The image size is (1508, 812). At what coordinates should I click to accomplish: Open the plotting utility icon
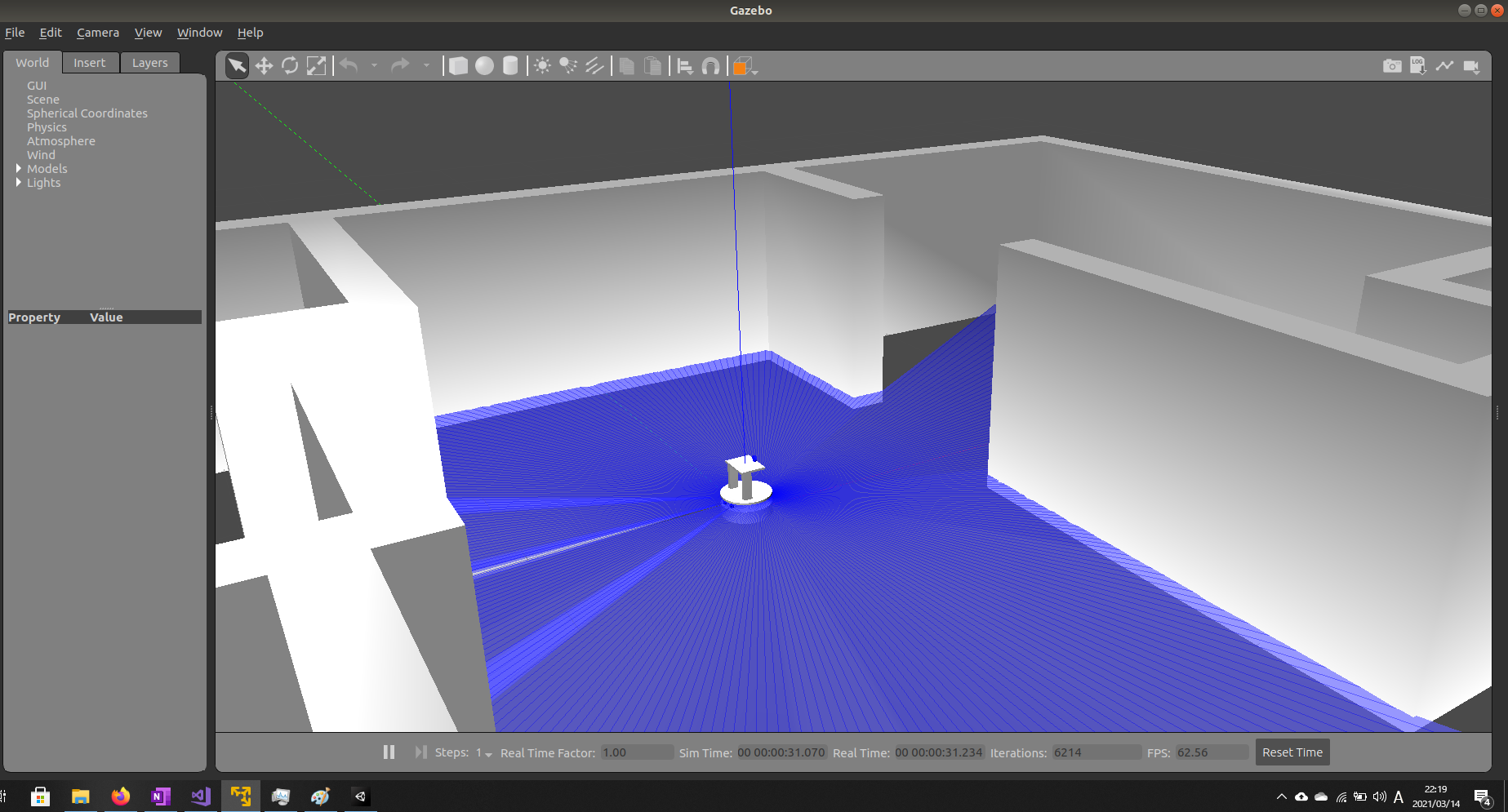1445,66
